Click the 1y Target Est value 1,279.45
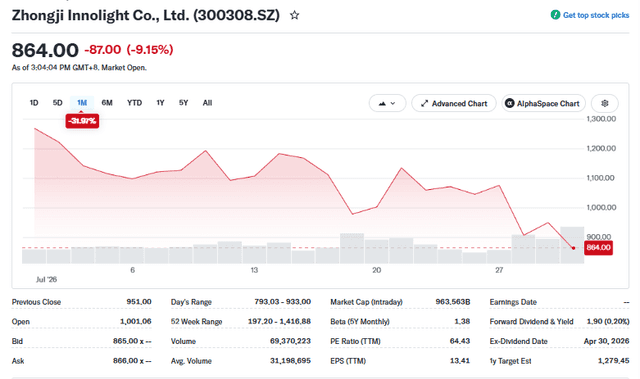The image size is (640, 379). pyautogui.click(x=613, y=361)
